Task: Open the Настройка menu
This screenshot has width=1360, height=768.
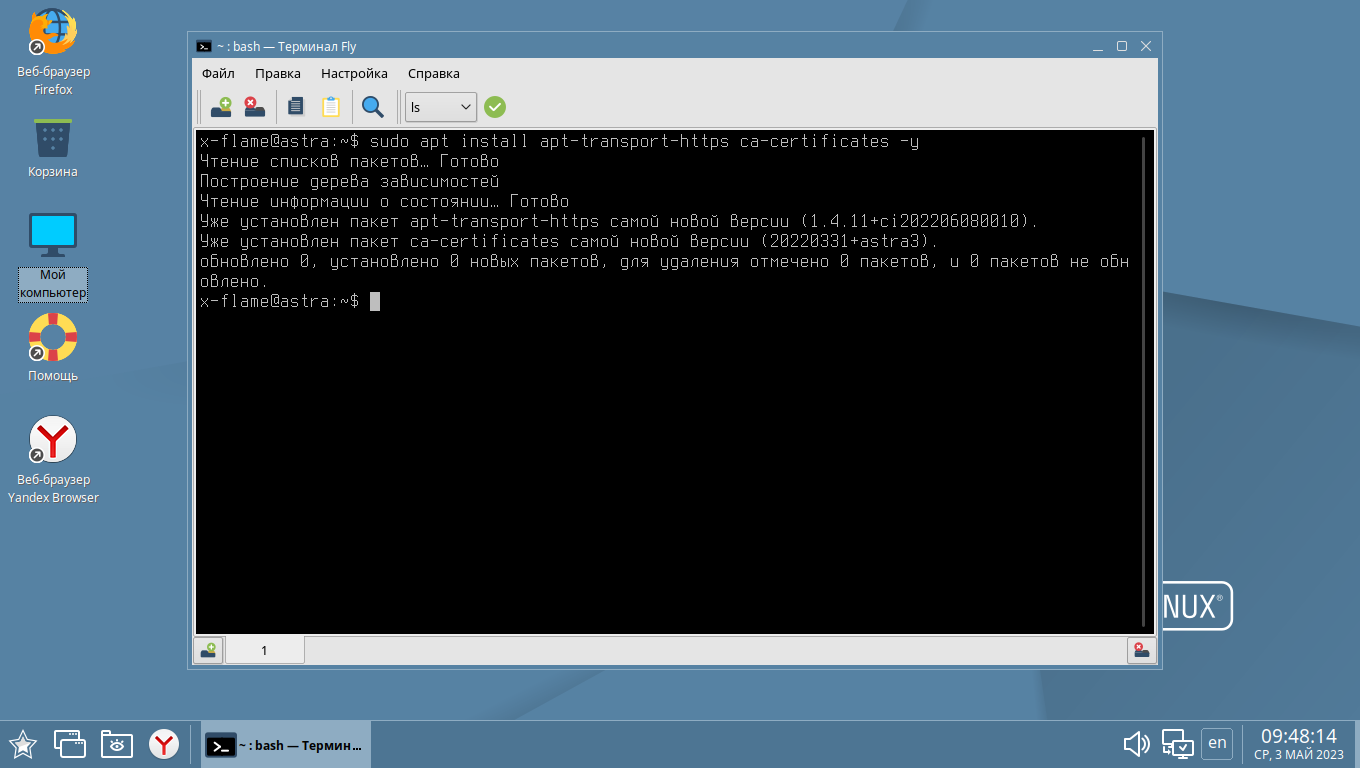Action: click(354, 73)
